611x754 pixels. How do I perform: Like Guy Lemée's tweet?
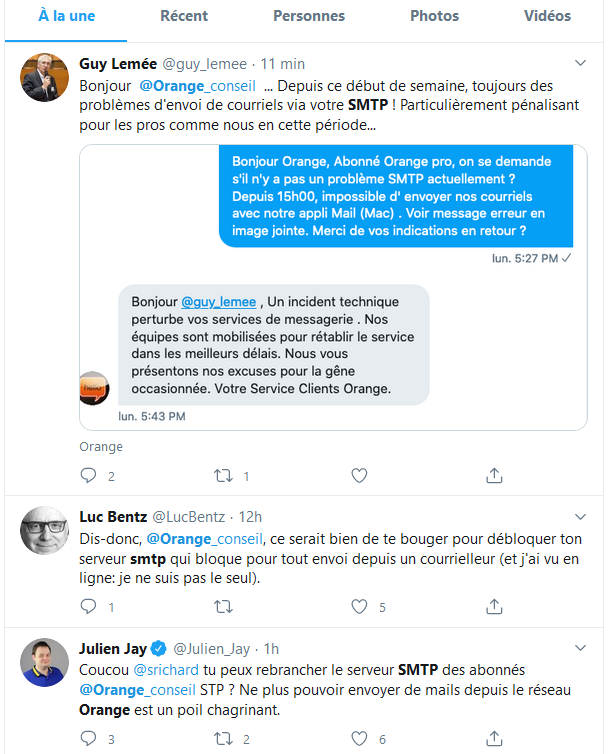359,476
